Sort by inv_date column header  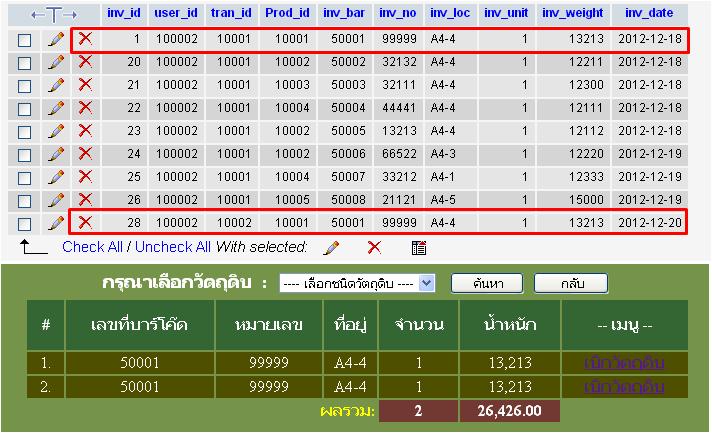[649, 13]
